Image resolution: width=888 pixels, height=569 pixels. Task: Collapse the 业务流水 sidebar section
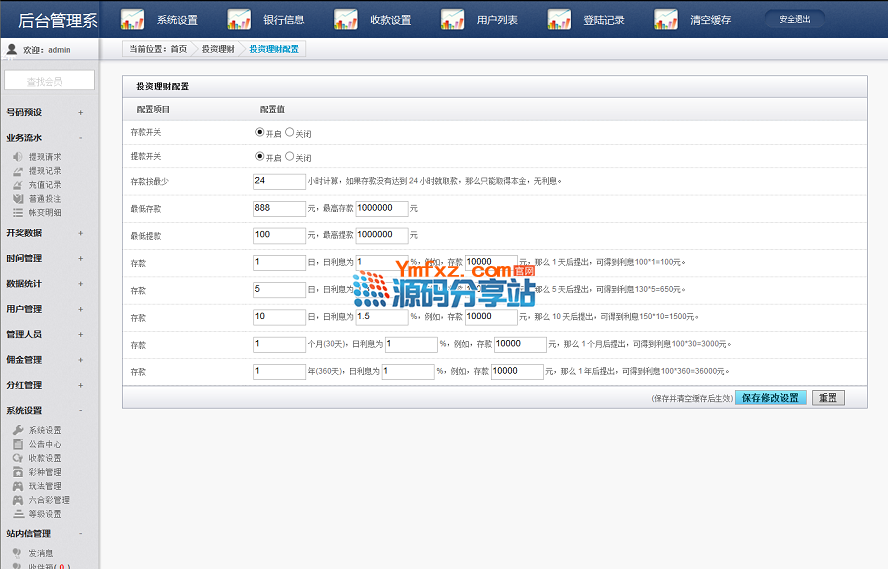tap(81, 138)
